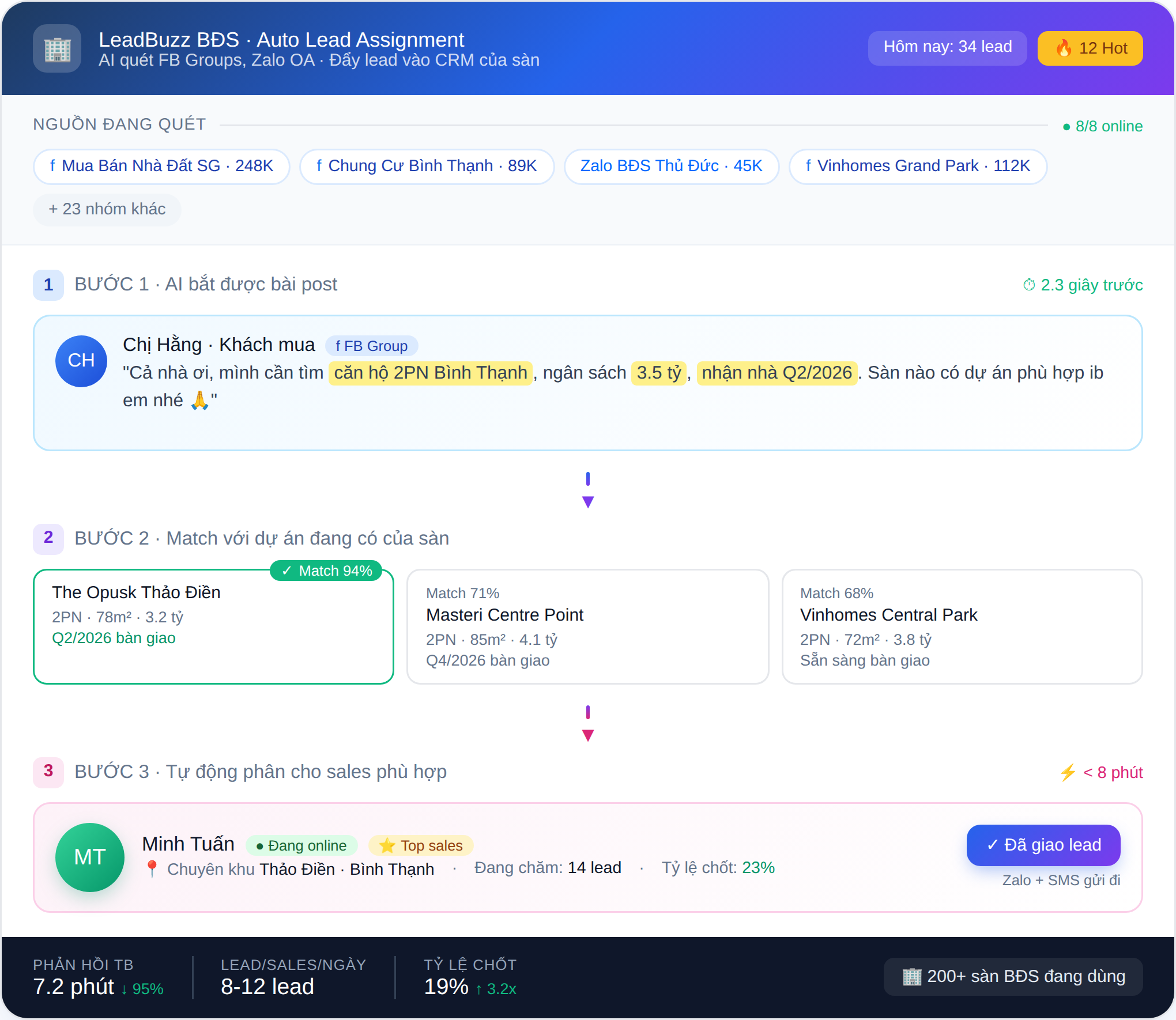Click the 'FB Group' source tag
Viewport: 1176px width, 1020px height.
coord(372,346)
